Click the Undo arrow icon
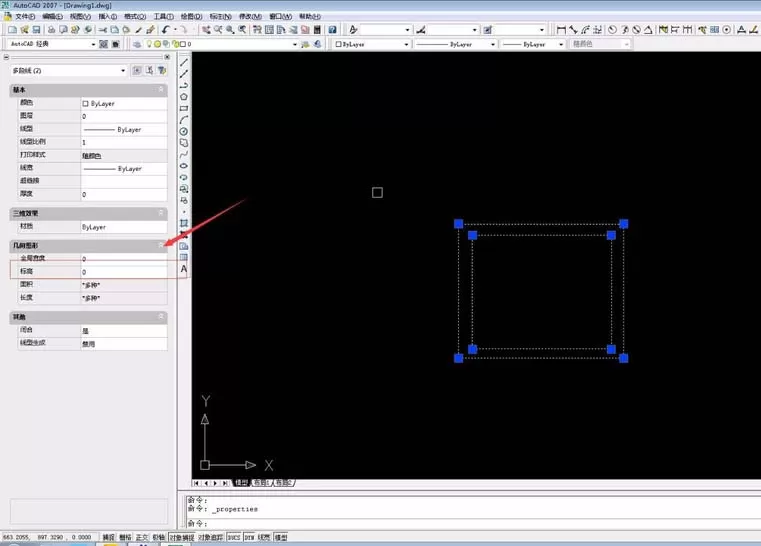Image resolution: width=761 pixels, height=546 pixels. tap(165, 30)
